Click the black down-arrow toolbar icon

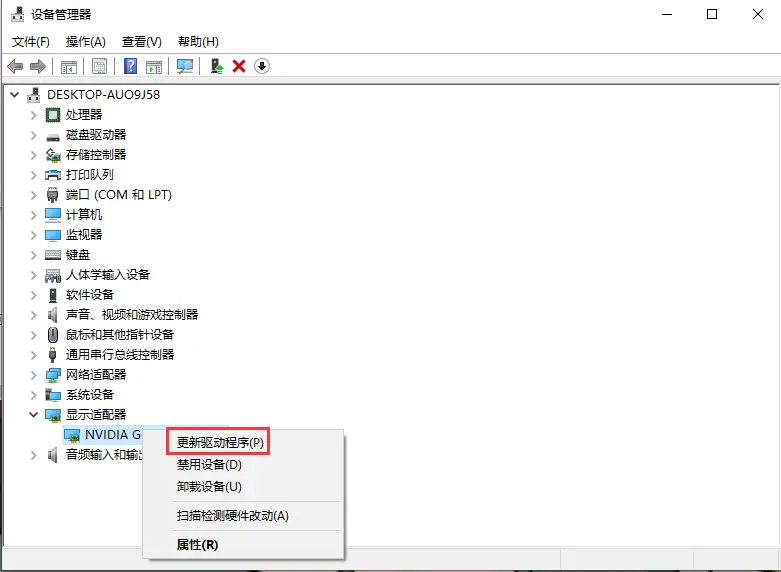coord(262,66)
